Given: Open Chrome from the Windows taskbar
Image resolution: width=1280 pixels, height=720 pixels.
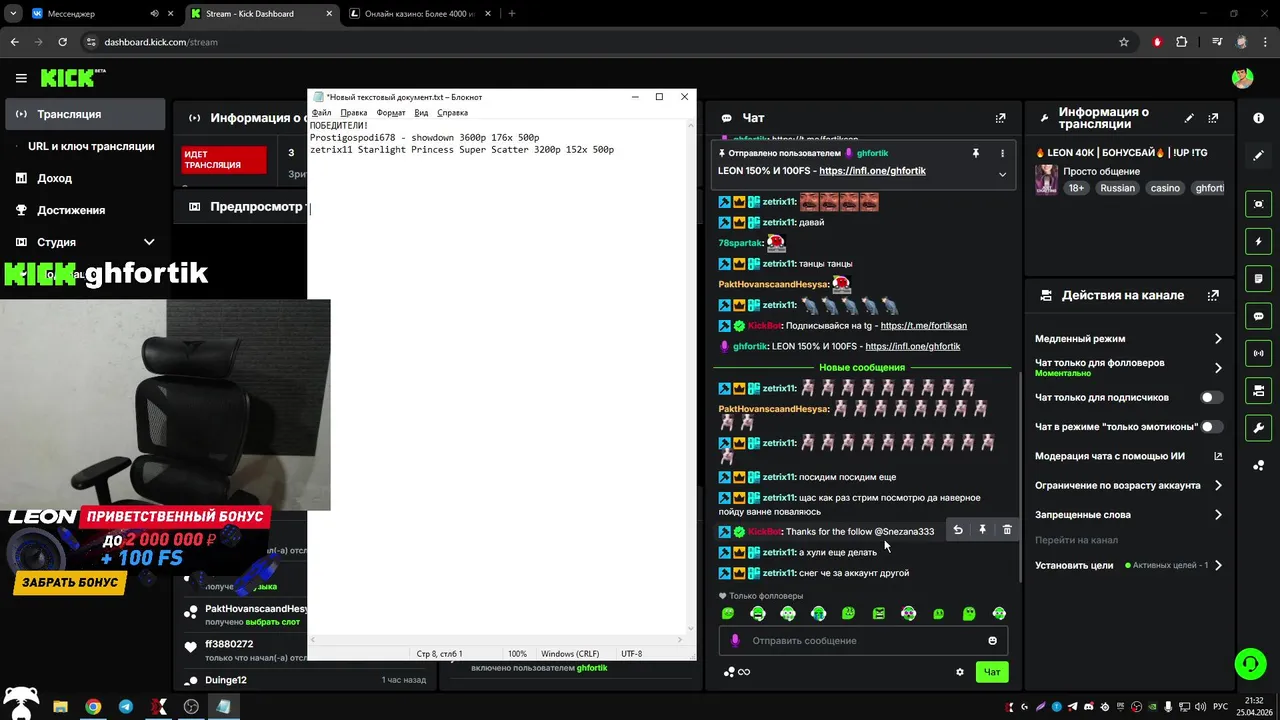Looking at the screenshot, I should pyautogui.click(x=92, y=707).
